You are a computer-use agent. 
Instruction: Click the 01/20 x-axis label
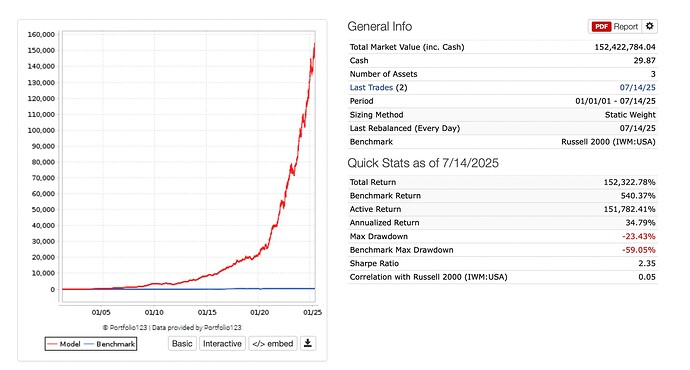259,312
